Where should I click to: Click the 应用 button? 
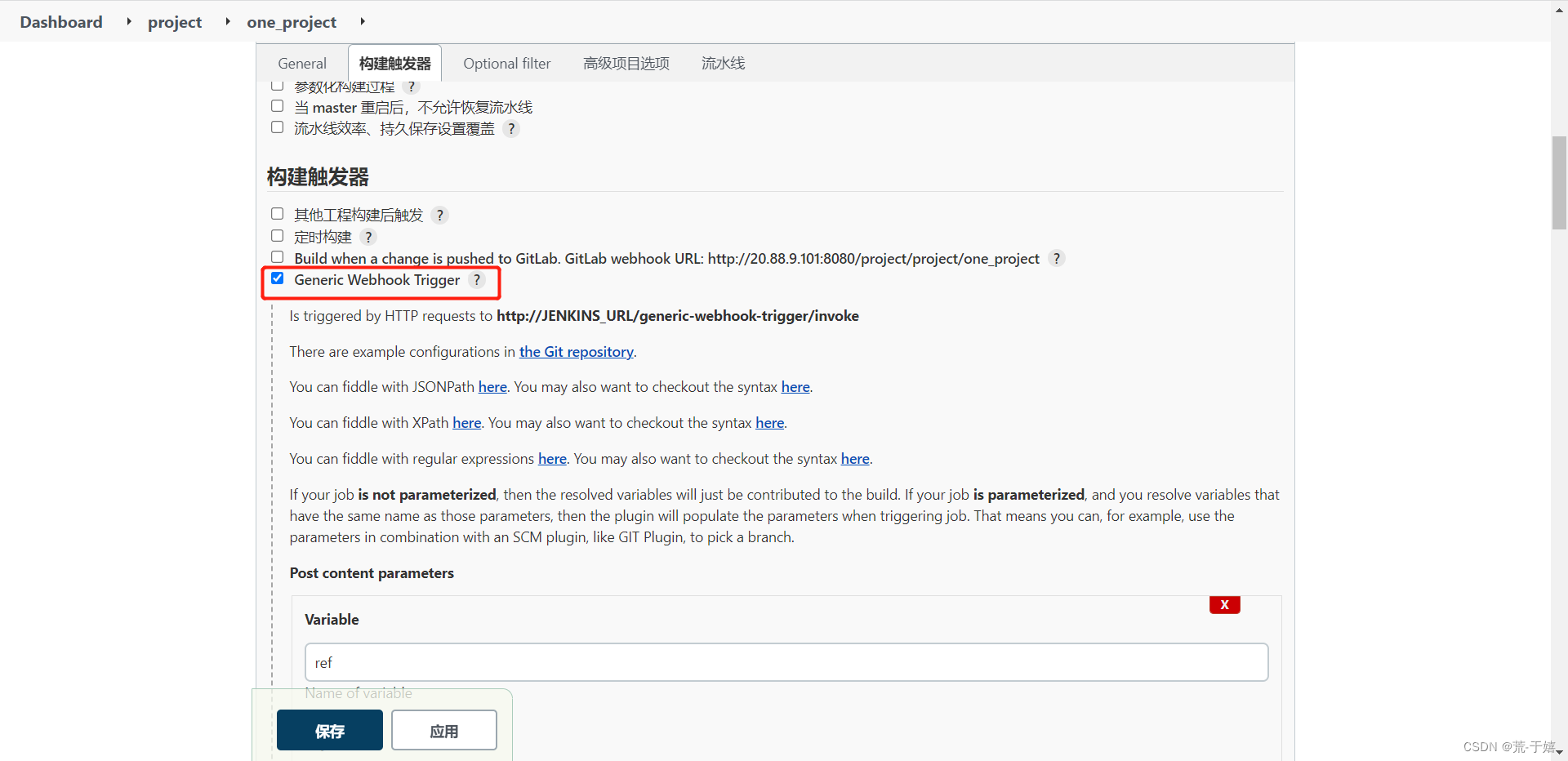443,730
